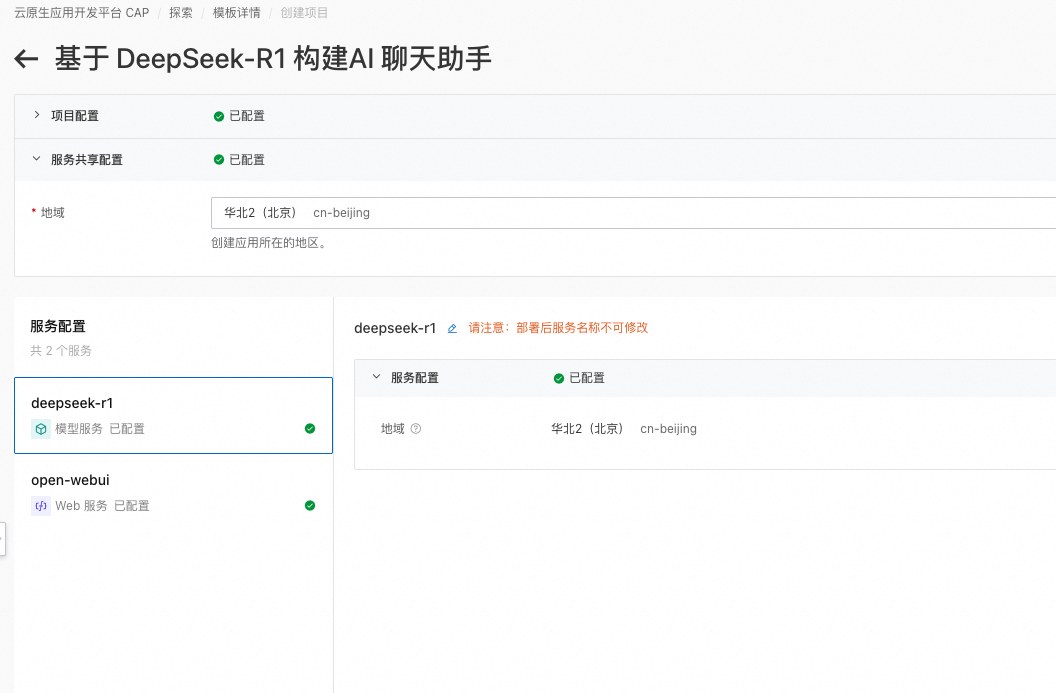Click 已配置 status in 项目配置 row
The height and width of the screenshot is (693, 1056).
[x=247, y=116]
